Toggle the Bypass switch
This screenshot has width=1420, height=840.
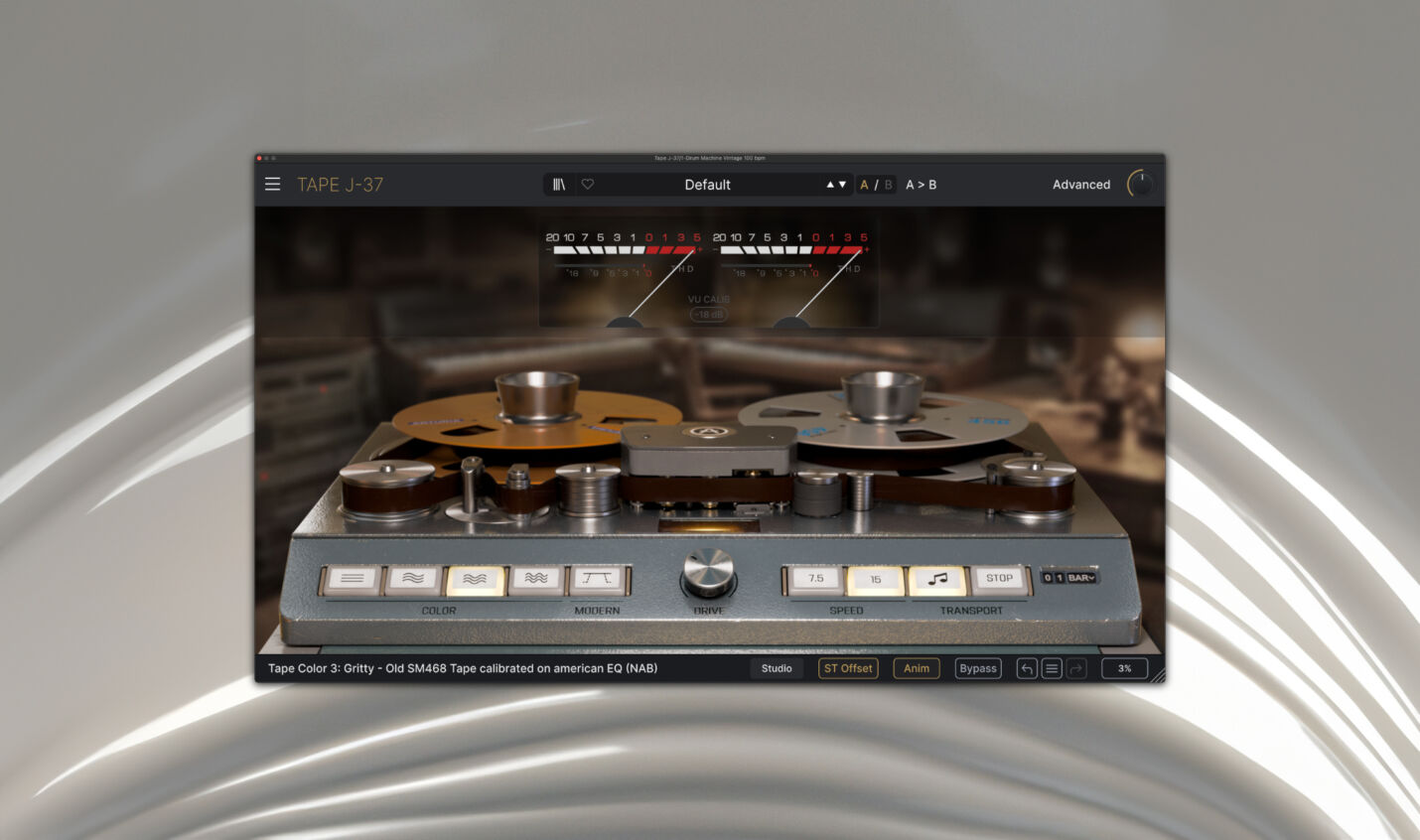[977, 669]
